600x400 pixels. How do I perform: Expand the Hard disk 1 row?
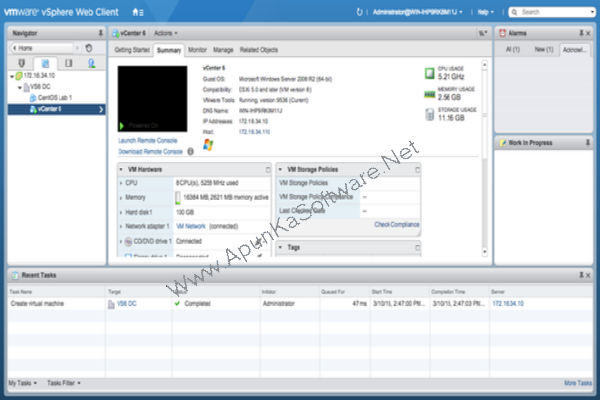[121, 212]
